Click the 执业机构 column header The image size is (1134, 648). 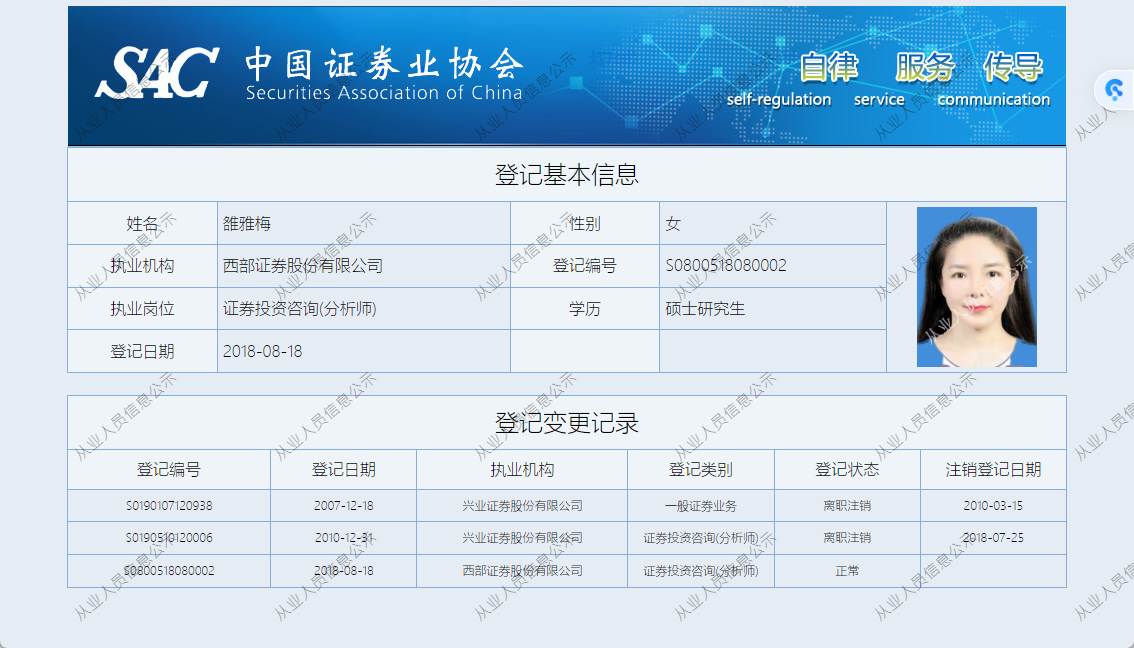click(x=522, y=470)
